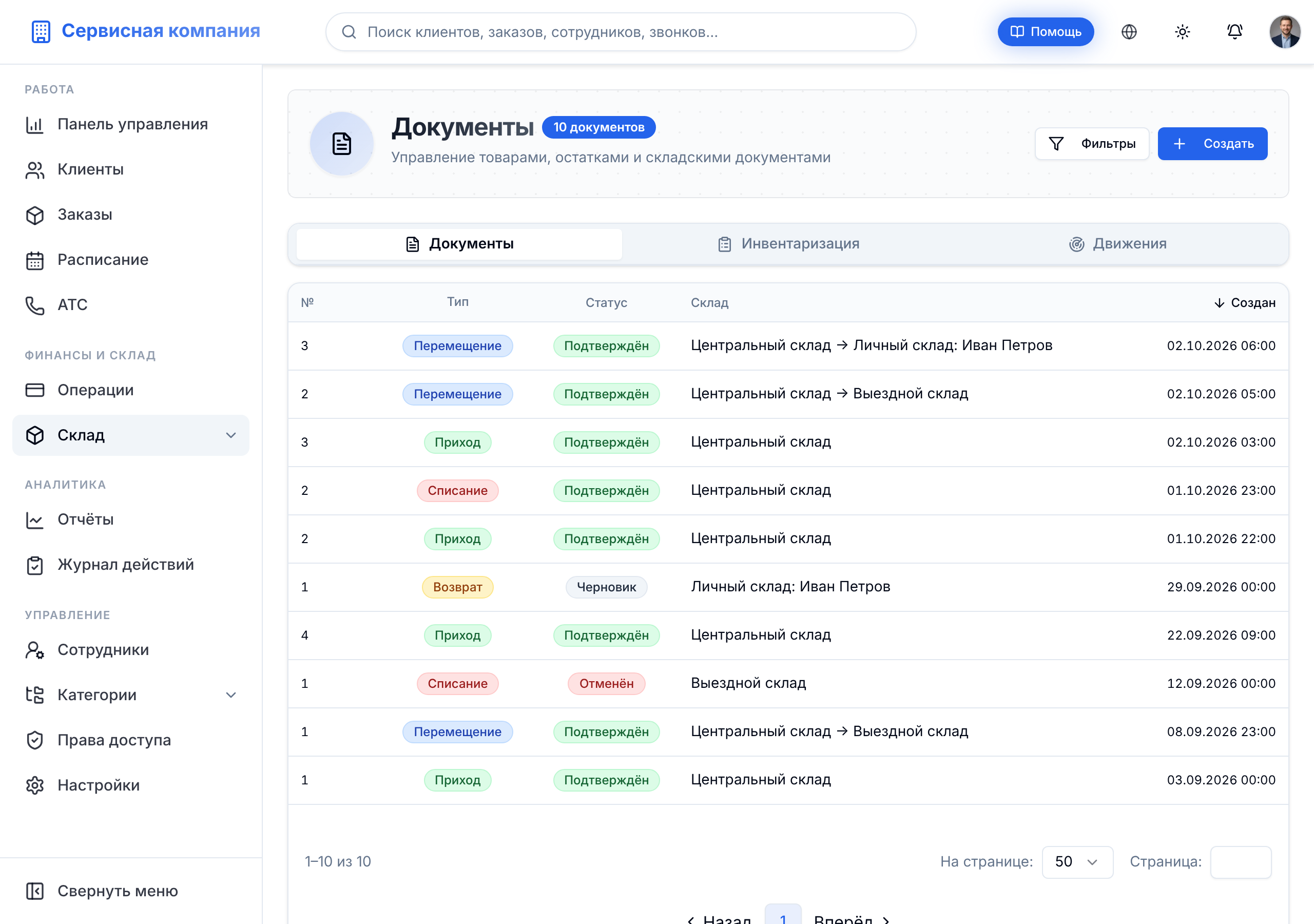
Task: Open Настройки gear item
Action: click(130, 785)
